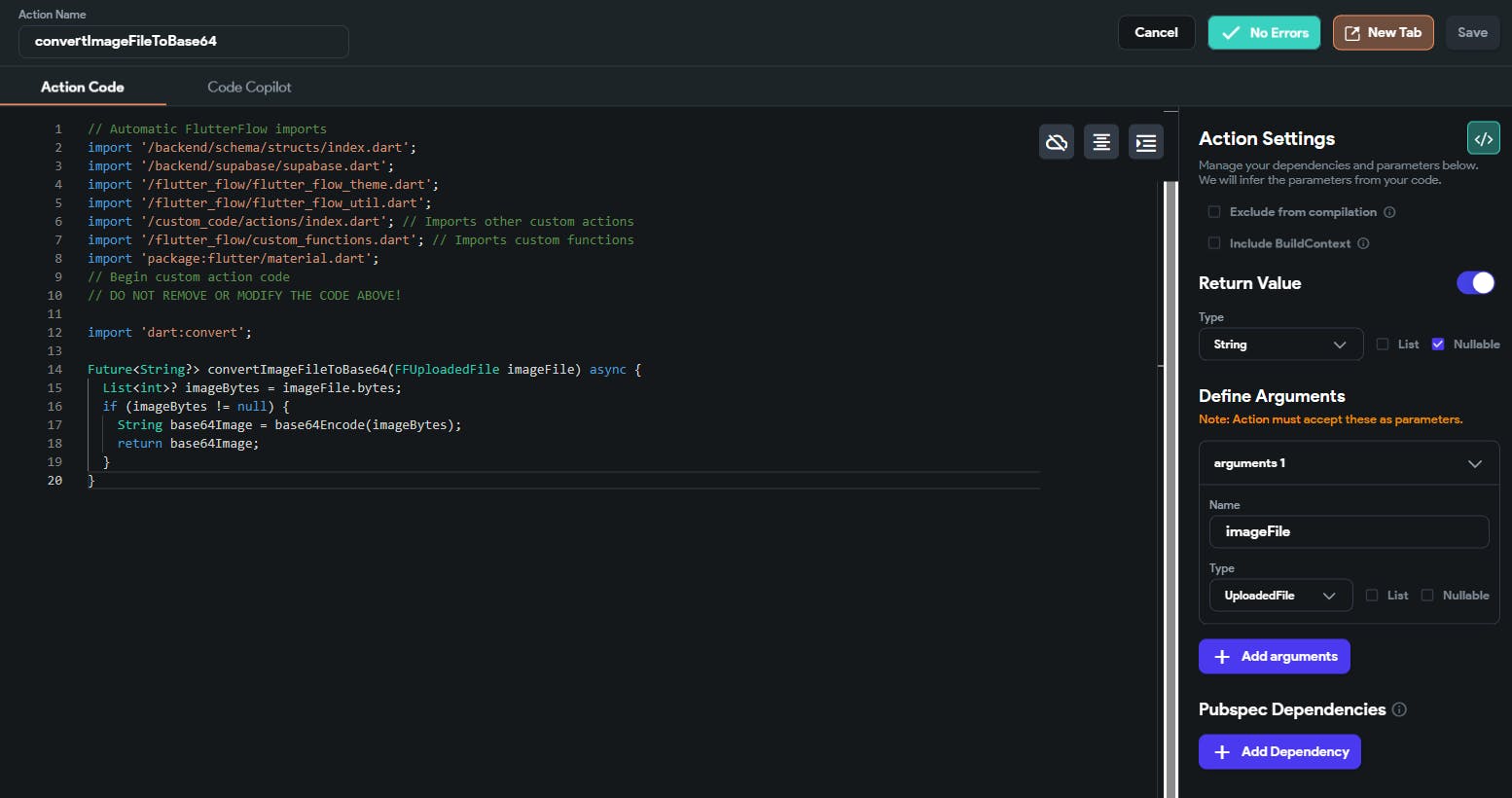Open code in New Tab
This screenshot has width=1512, height=798.
(x=1383, y=32)
